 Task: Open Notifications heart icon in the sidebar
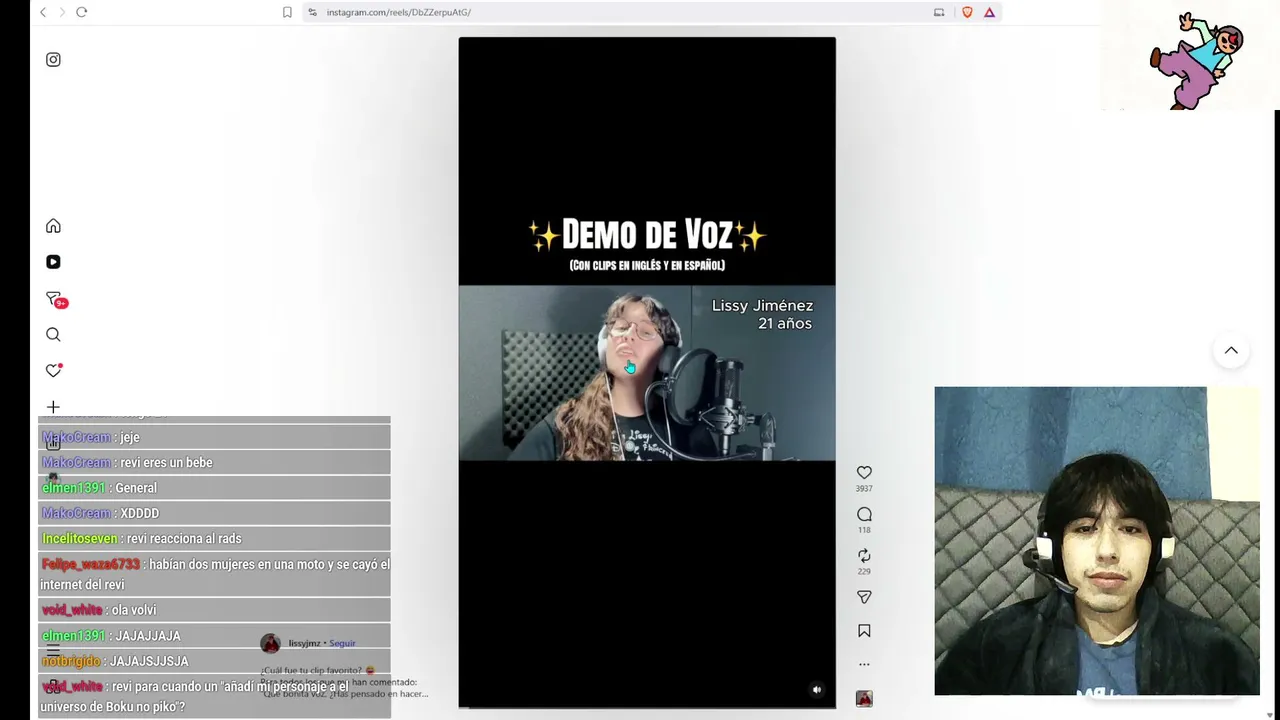[53, 371]
